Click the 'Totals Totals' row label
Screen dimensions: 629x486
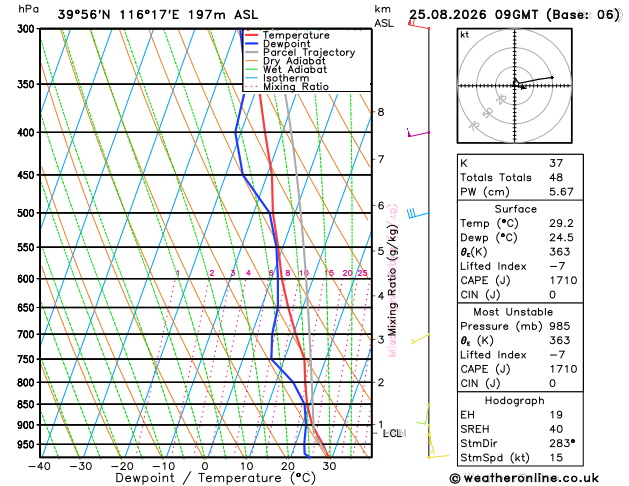pos(496,178)
